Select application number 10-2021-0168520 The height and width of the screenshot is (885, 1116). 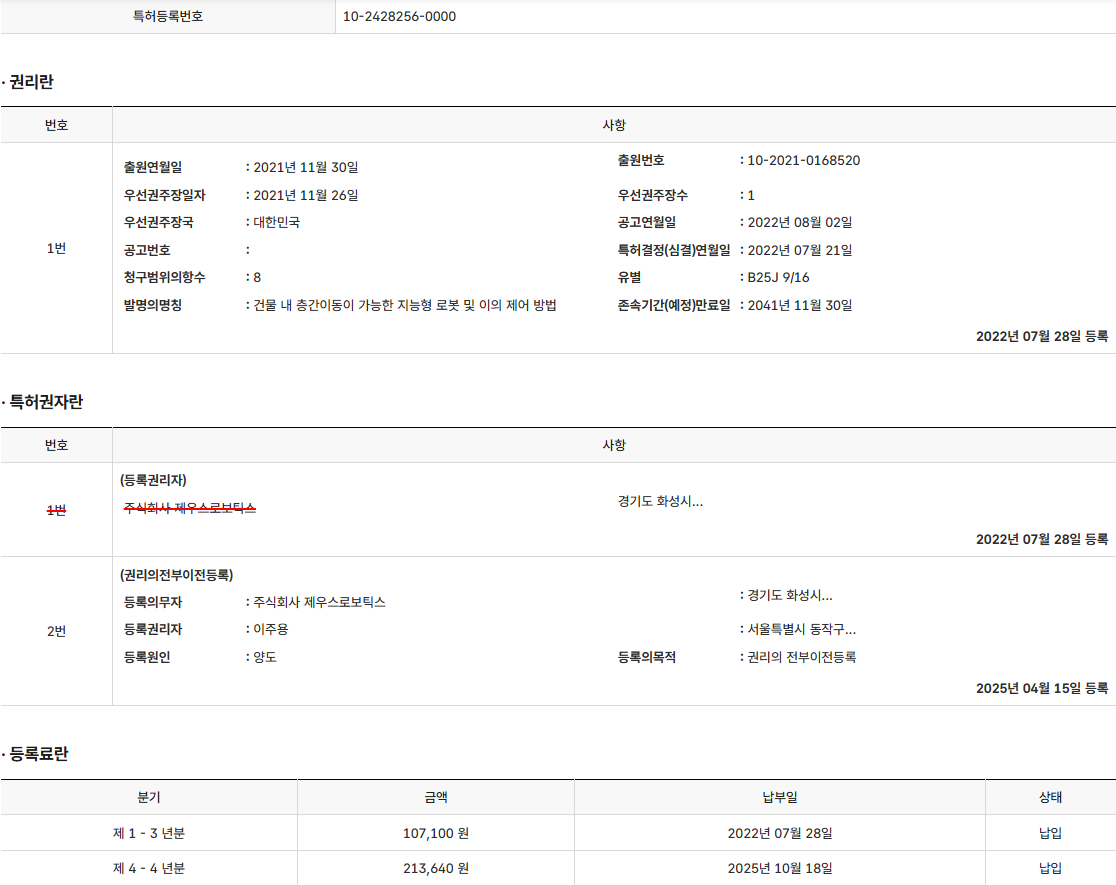click(803, 161)
